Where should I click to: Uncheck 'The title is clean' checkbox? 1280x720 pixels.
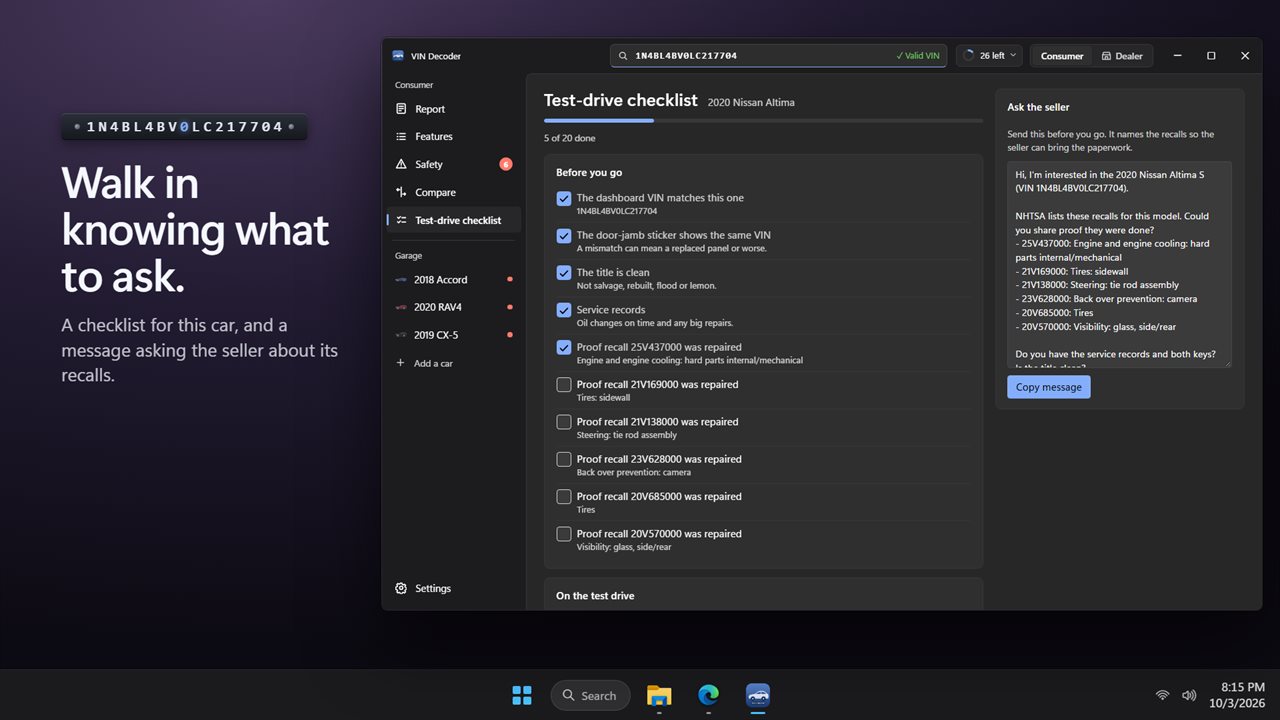click(564, 272)
